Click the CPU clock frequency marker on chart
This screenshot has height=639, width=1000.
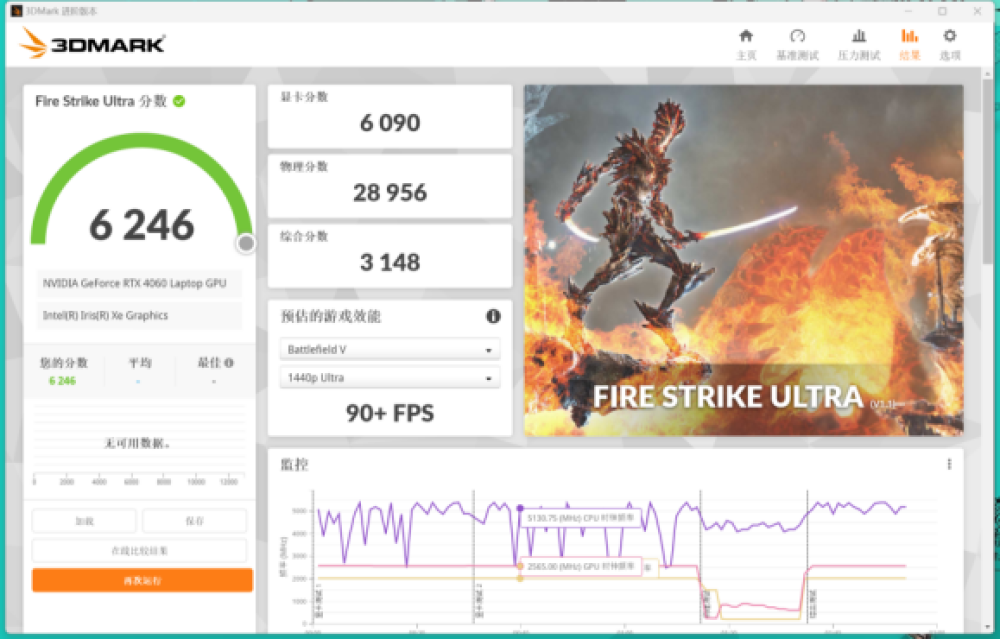(x=520, y=509)
